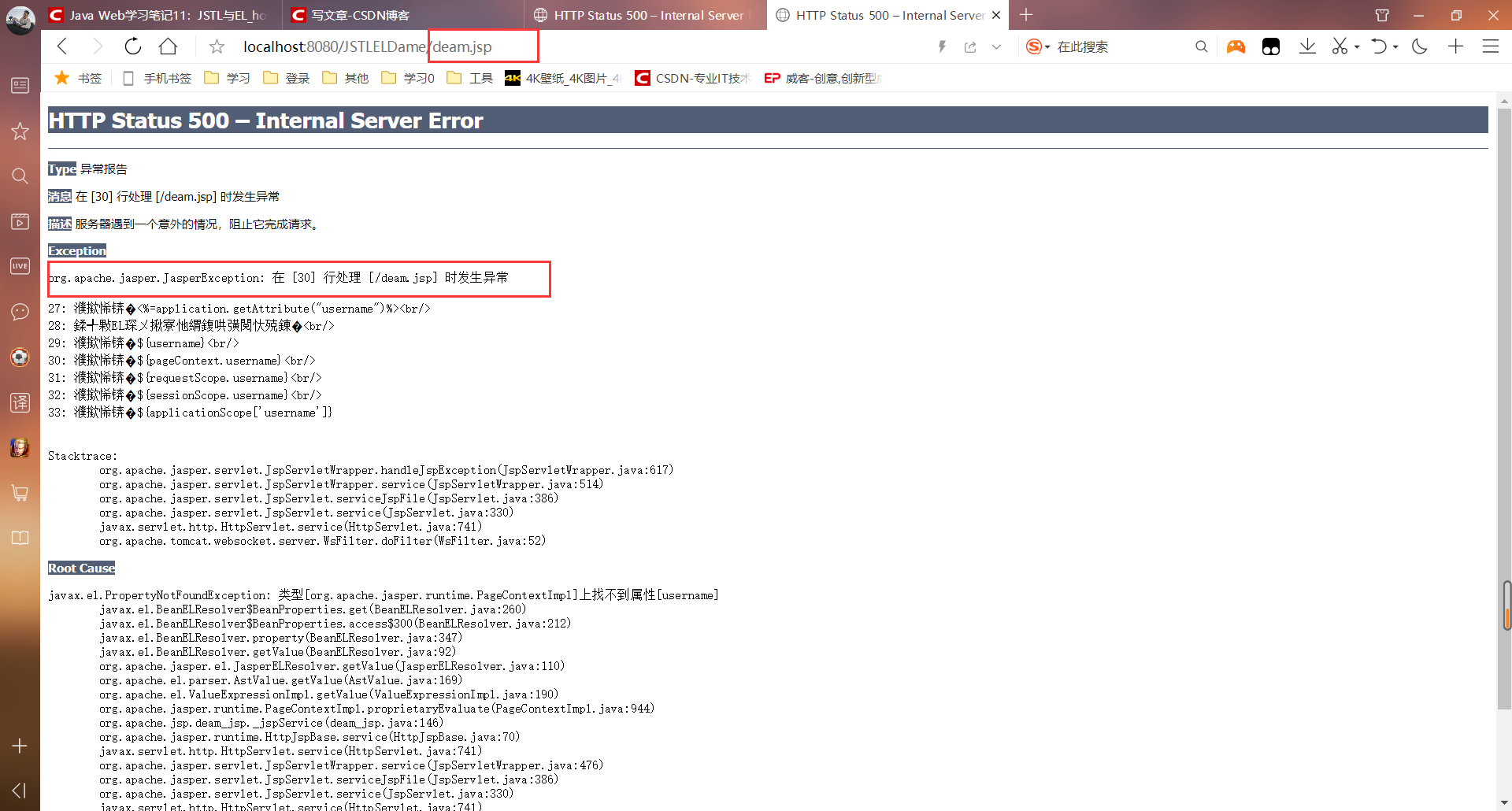Open the chat bubble sidebar icon

20,312
